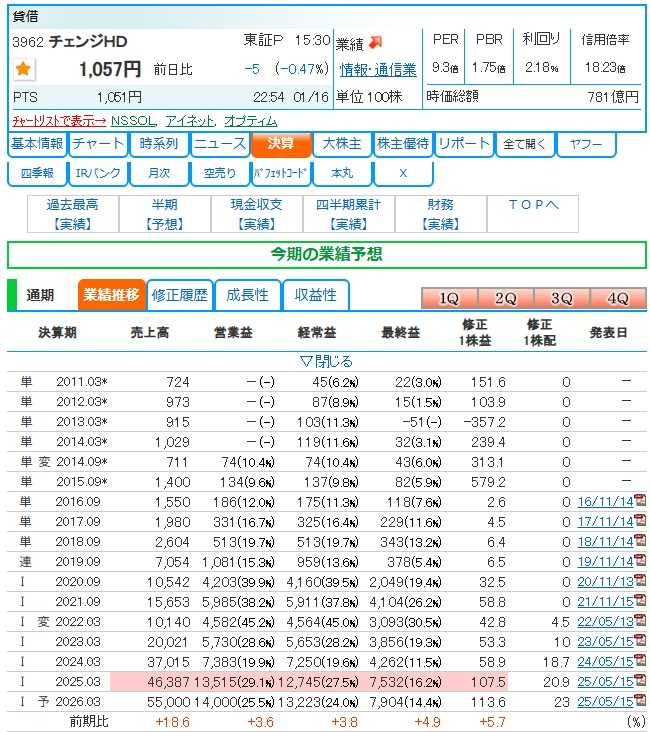The image size is (650, 732).
Task: Open PDF icon beside 17/11/14
Action: click(x=640, y=521)
